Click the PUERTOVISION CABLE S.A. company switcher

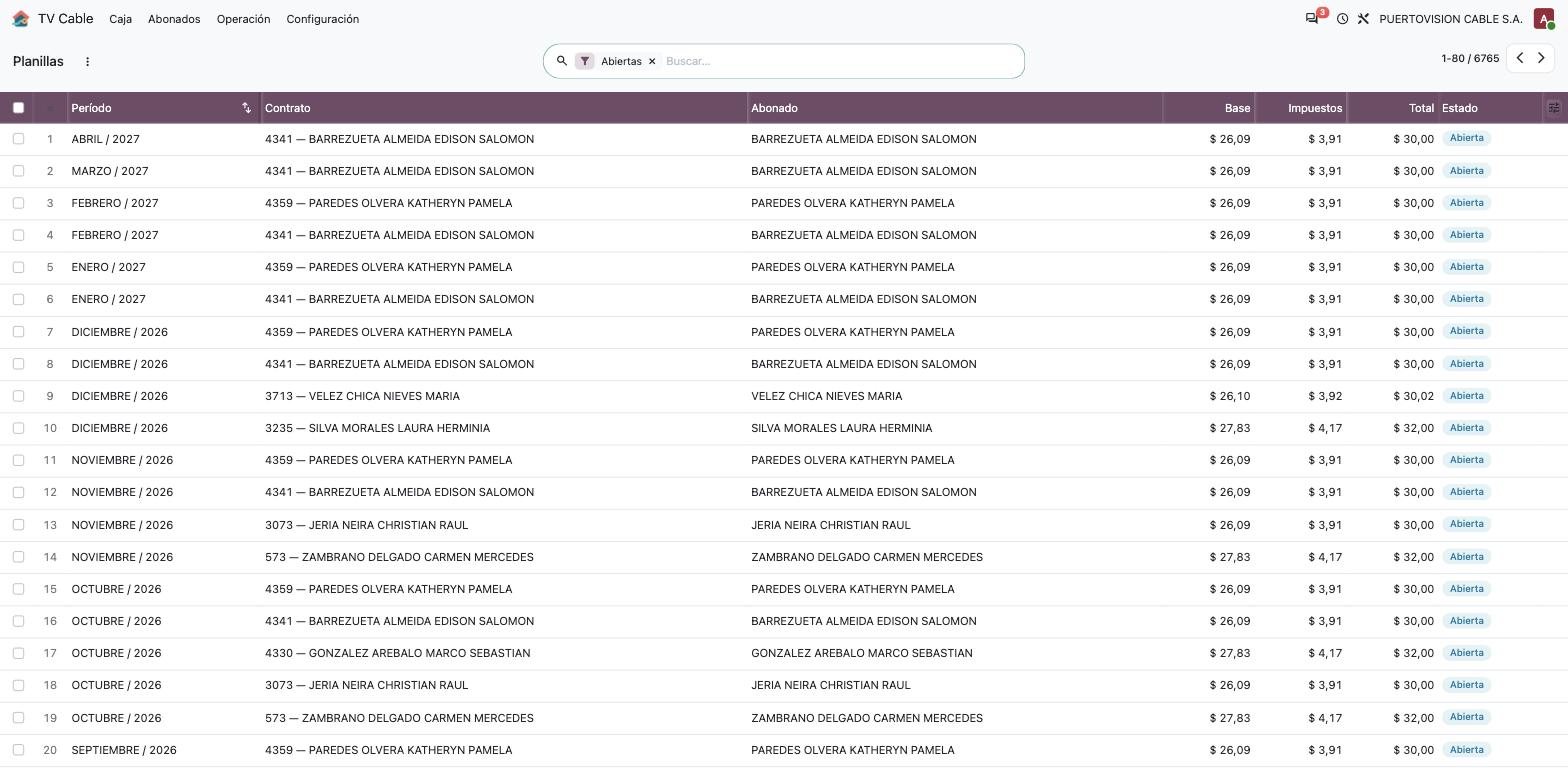[x=1450, y=19]
